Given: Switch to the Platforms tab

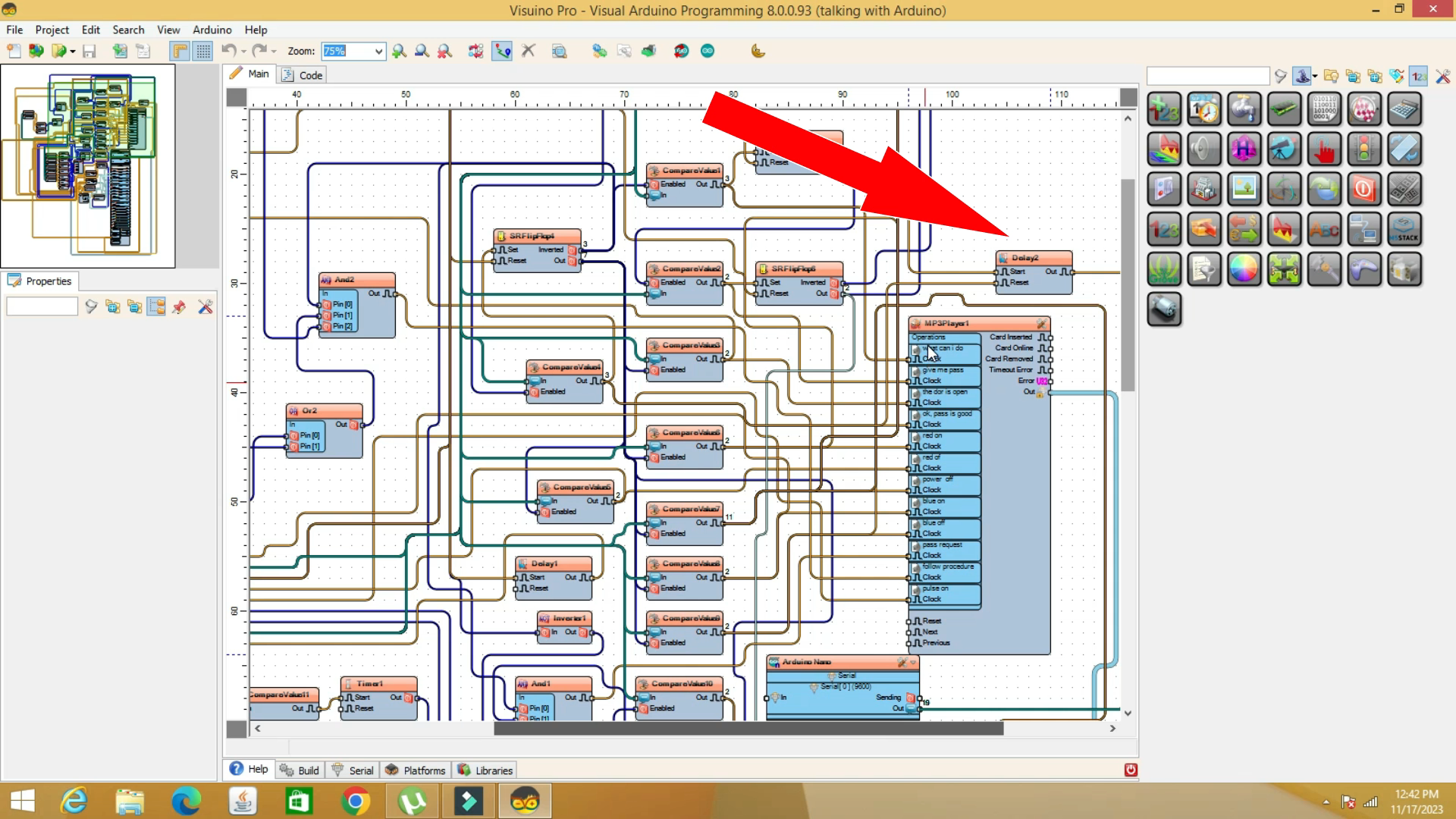Looking at the screenshot, I should (415, 770).
